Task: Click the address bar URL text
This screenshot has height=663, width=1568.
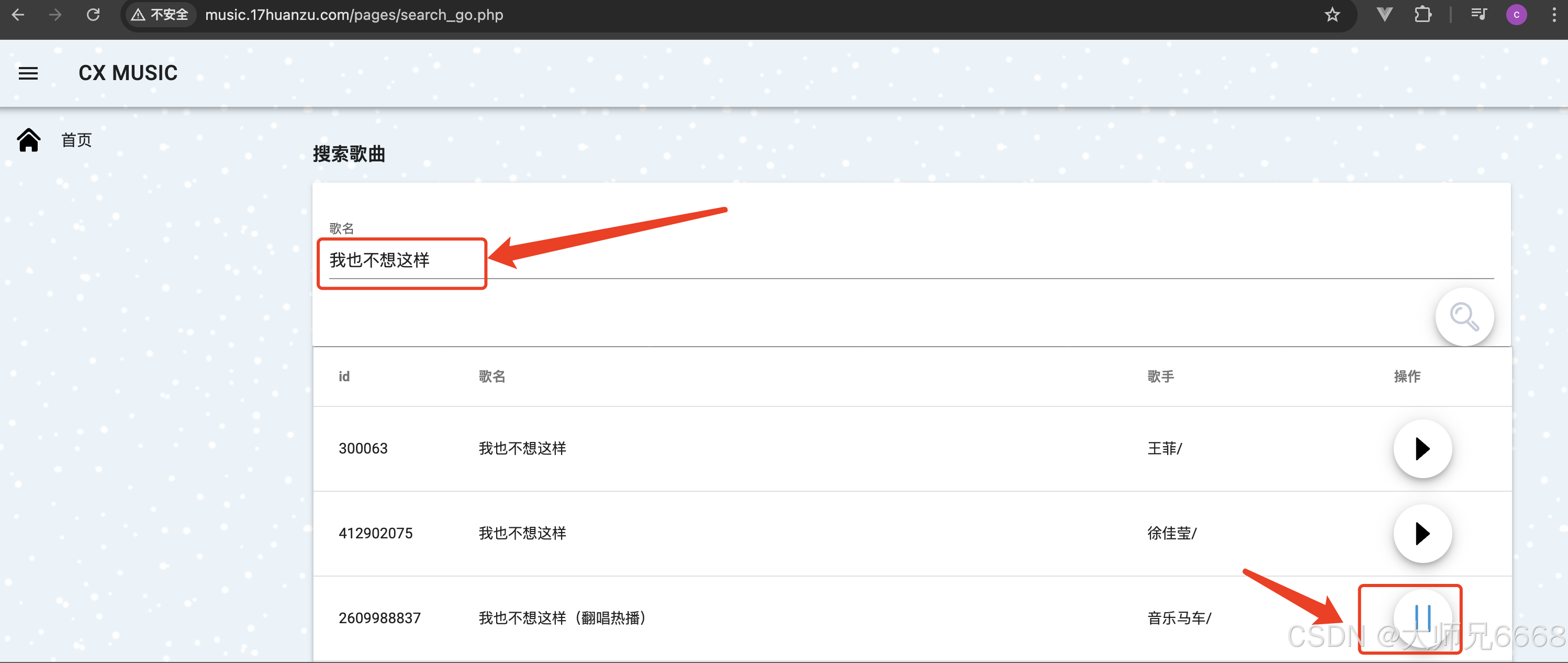Action: 354,15
